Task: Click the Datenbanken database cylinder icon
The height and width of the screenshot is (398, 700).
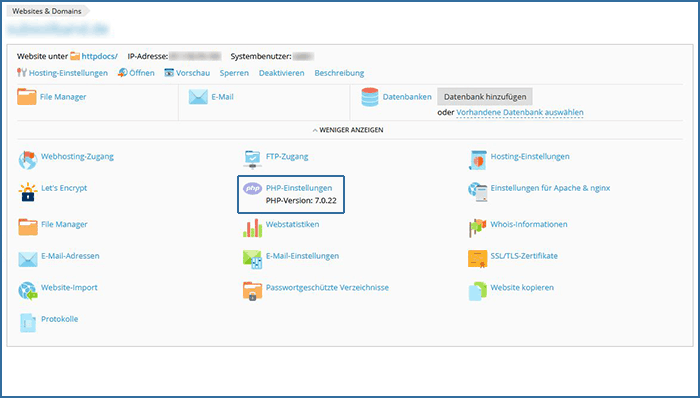Action: coord(370,97)
